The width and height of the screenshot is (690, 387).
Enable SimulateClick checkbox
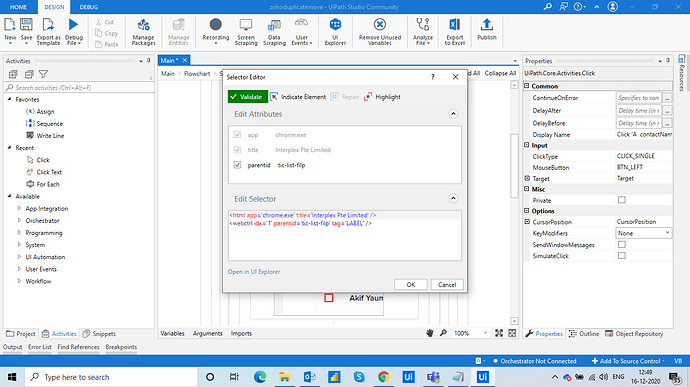[x=621, y=255]
